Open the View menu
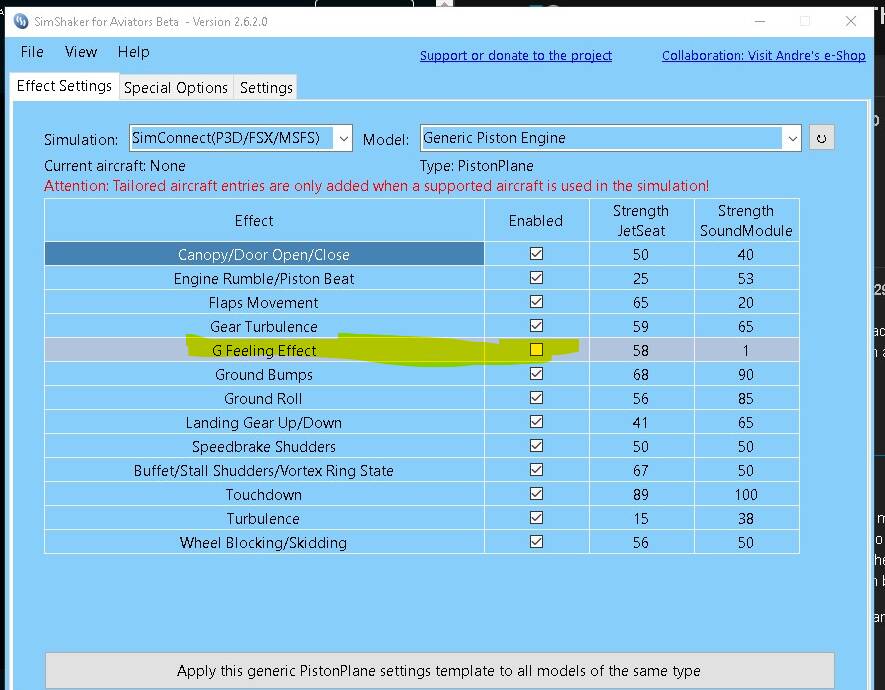The image size is (885, 690). pyautogui.click(x=81, y=52)
